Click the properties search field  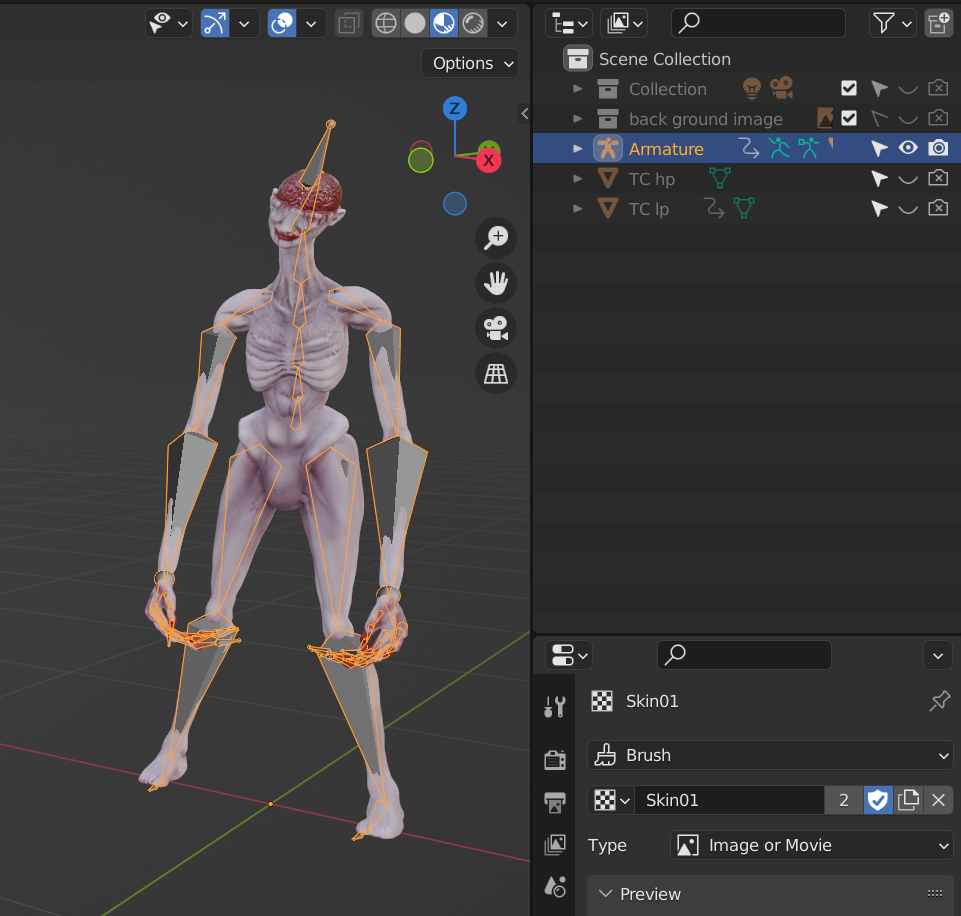[x=744, y=655]
